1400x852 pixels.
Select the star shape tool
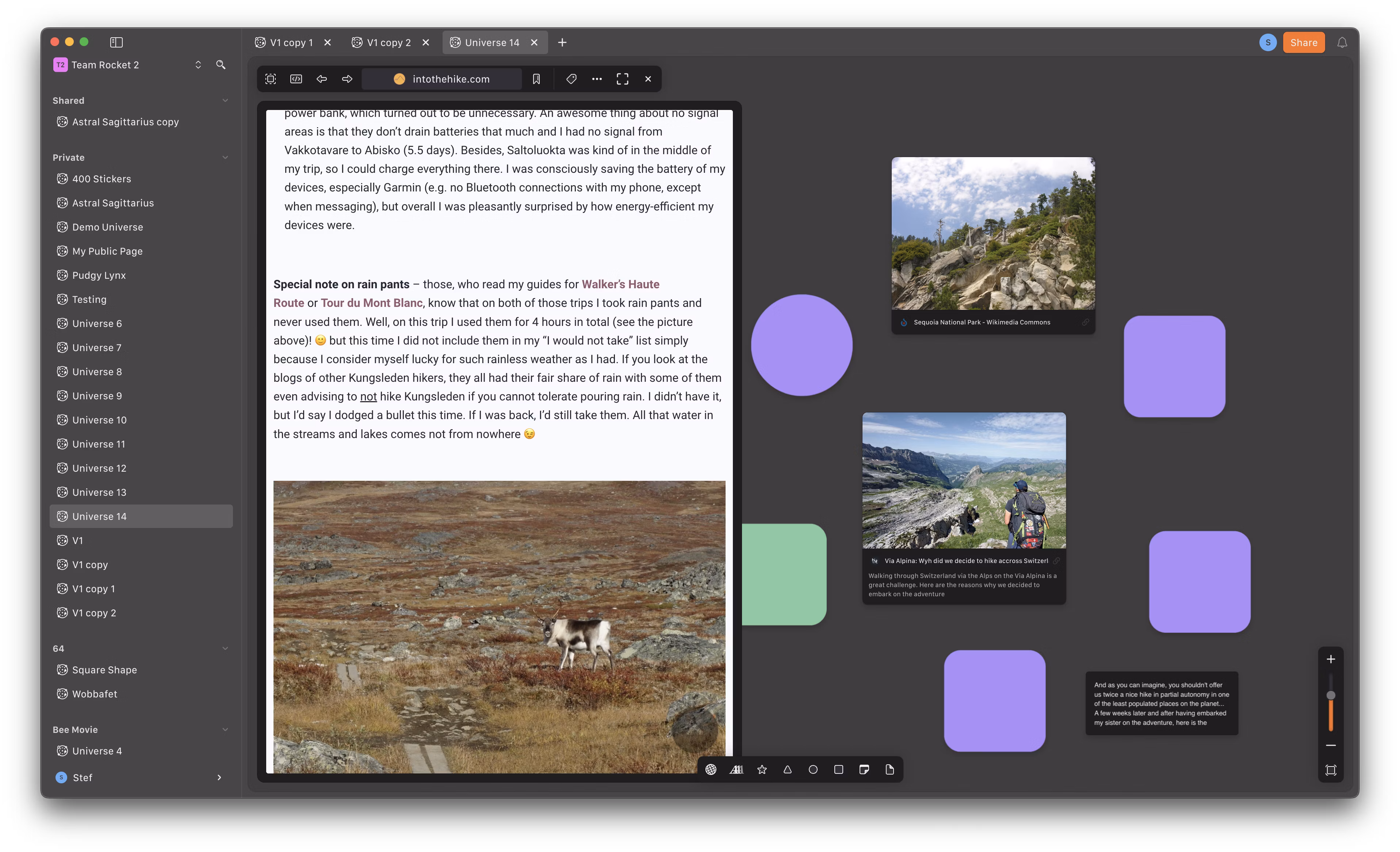click(762, 769)
